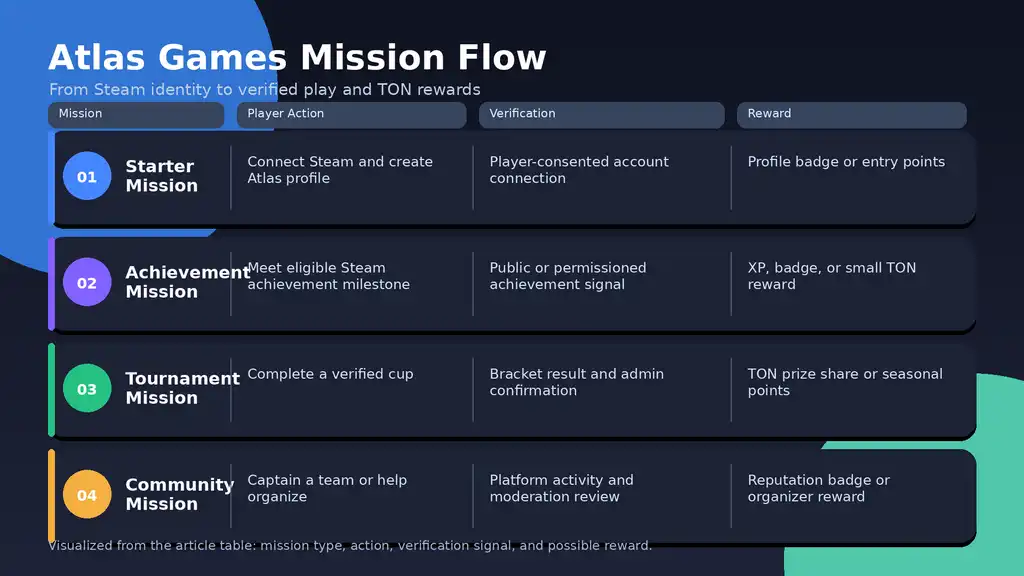Click the orange 04 number badge
Screen dimensions: 1024x576
click(x=87, y=494)
